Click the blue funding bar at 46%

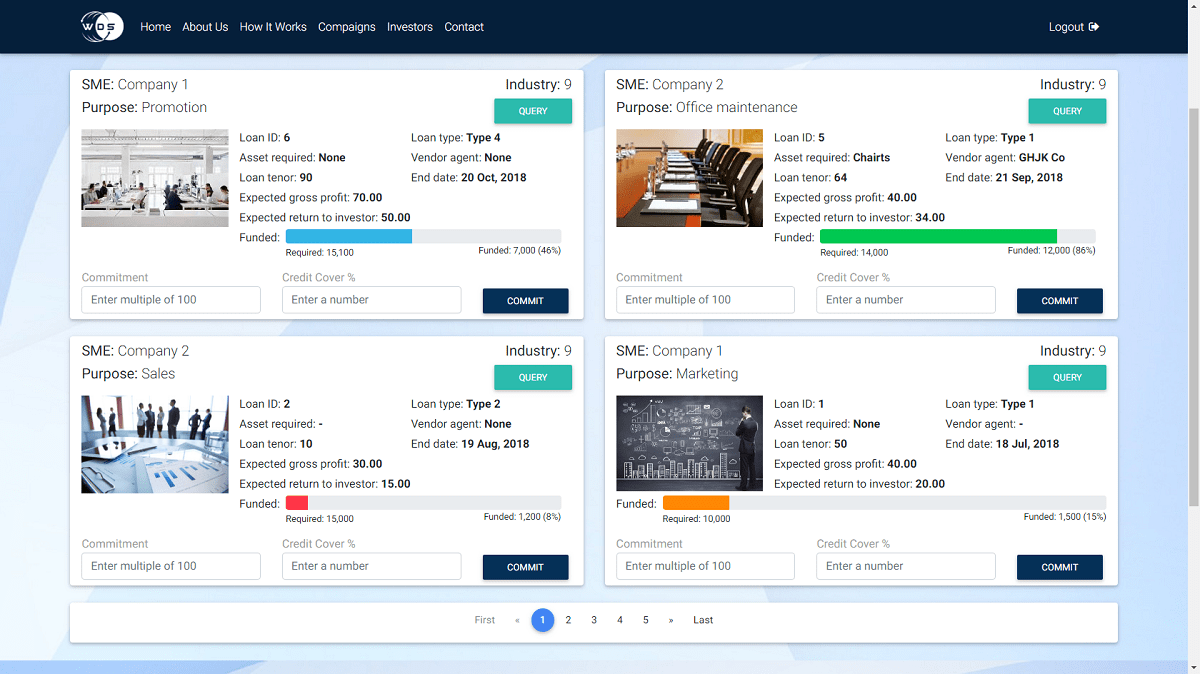349,236
